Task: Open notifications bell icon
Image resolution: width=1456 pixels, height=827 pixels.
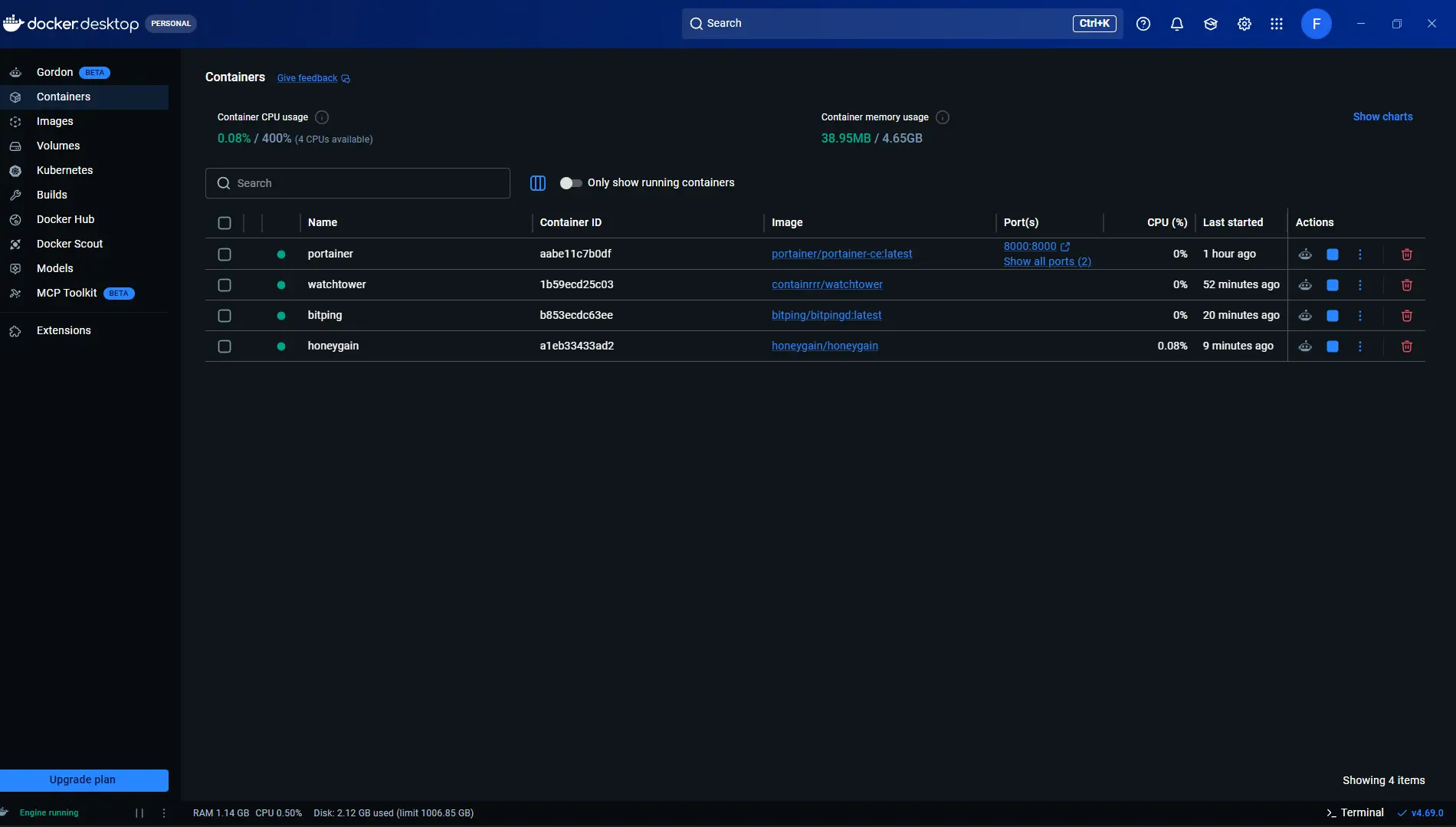Action: pyautogui.click(x=1177, y=24)
